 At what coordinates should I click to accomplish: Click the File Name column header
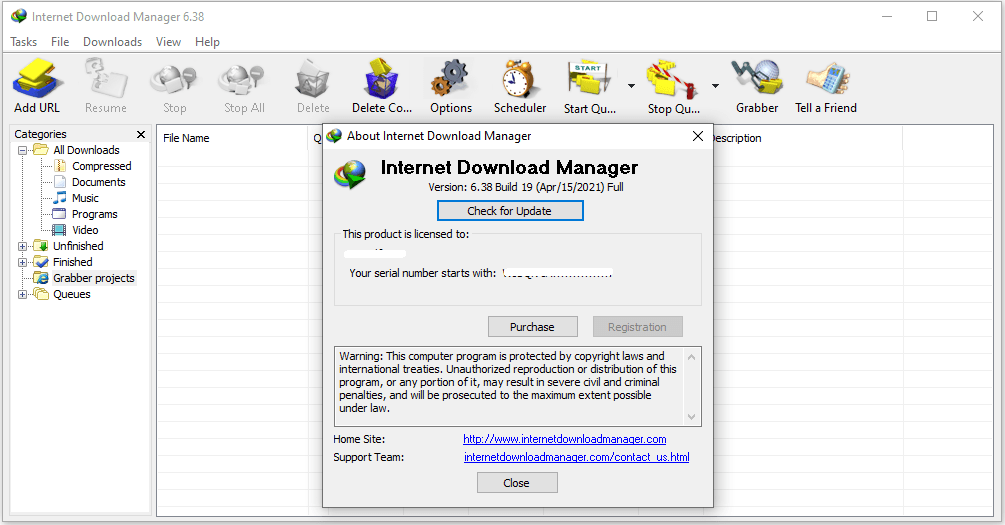pyautogui.click(x=232, y=138)
